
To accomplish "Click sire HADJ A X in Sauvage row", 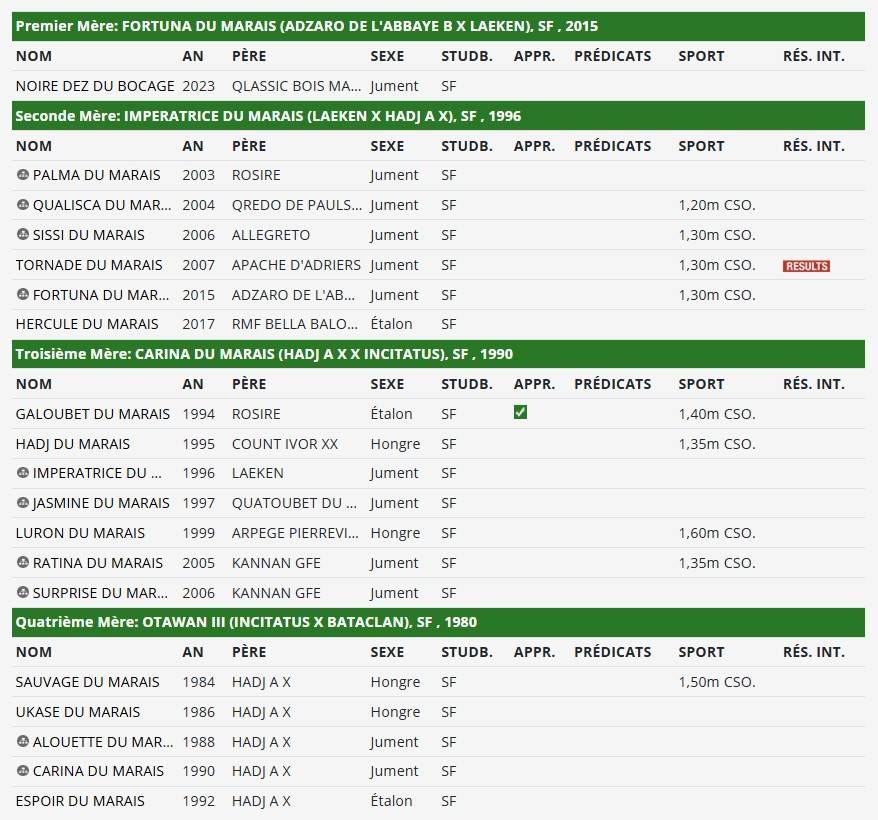I will (261, 682).
